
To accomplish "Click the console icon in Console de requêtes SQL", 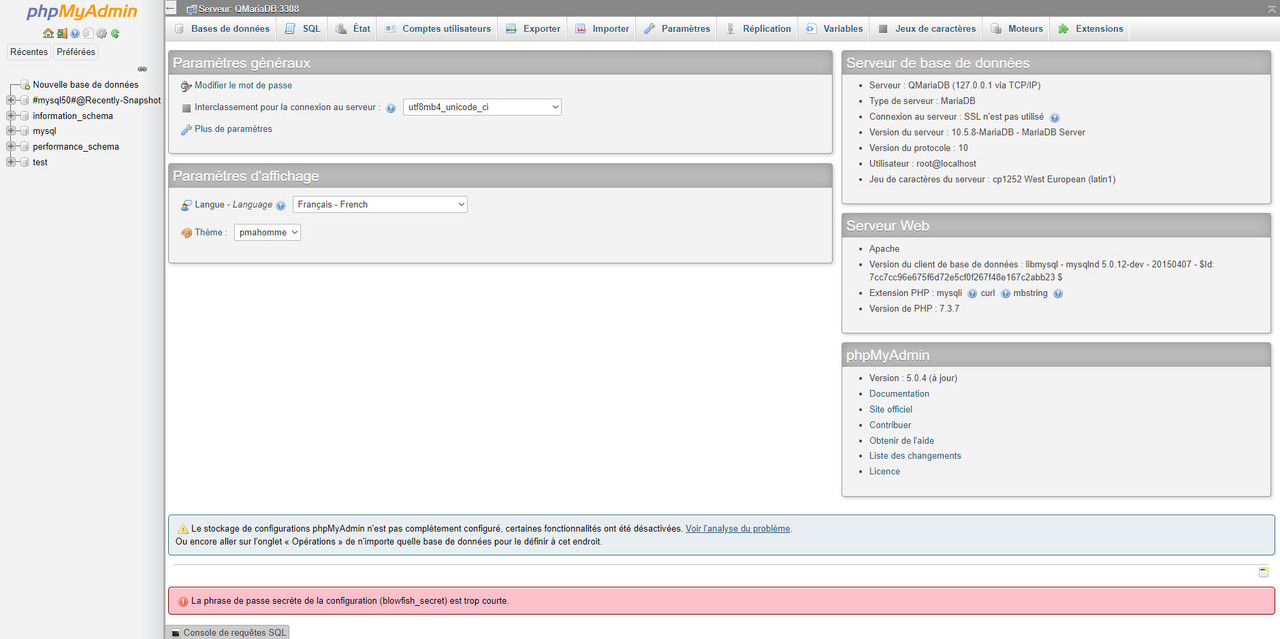I will click(x=176, y=633).
